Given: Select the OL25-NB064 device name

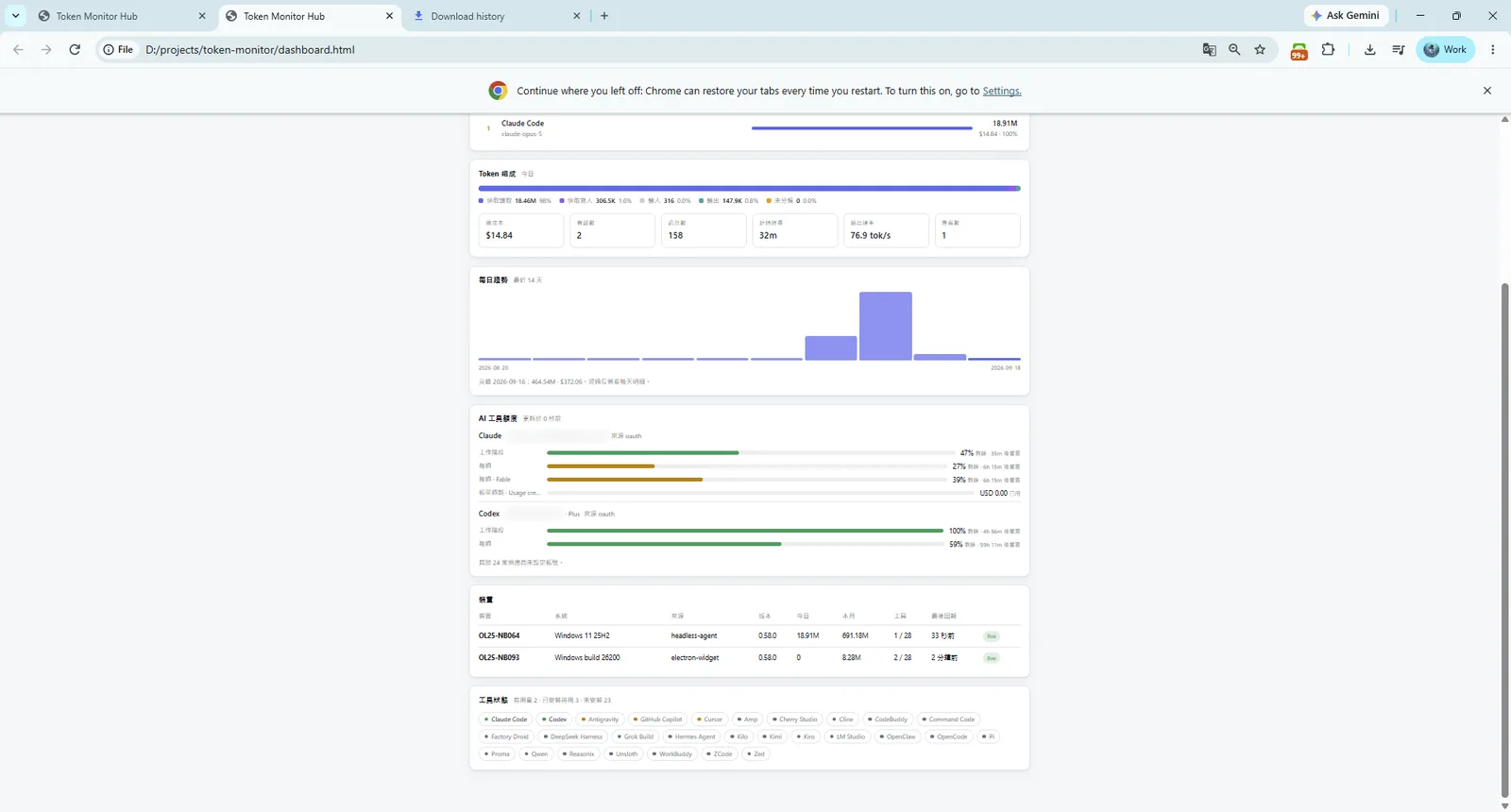Looking at the screenshot, I should [x=499, y=635].
